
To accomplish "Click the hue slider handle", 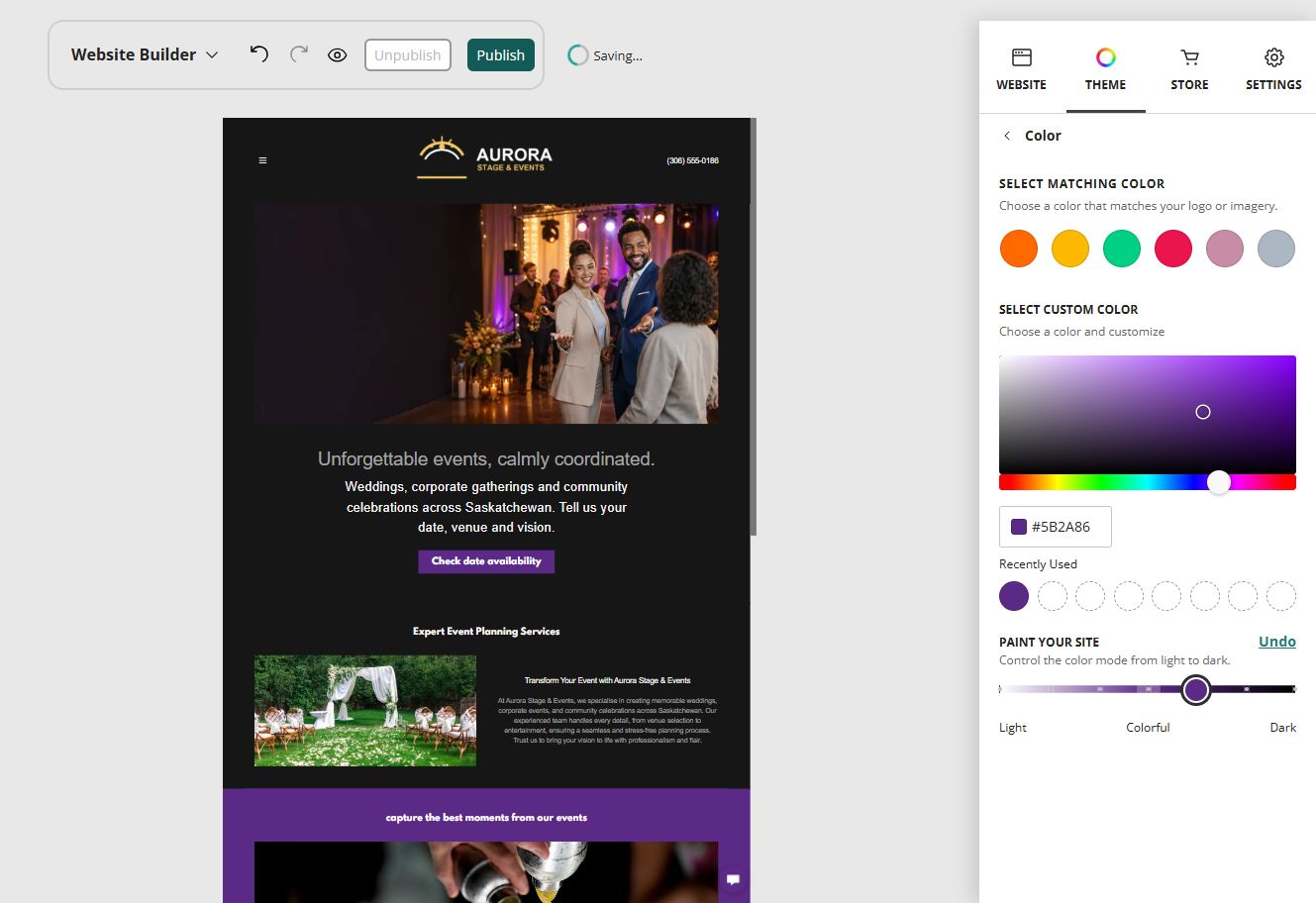I will point(1219,482).
